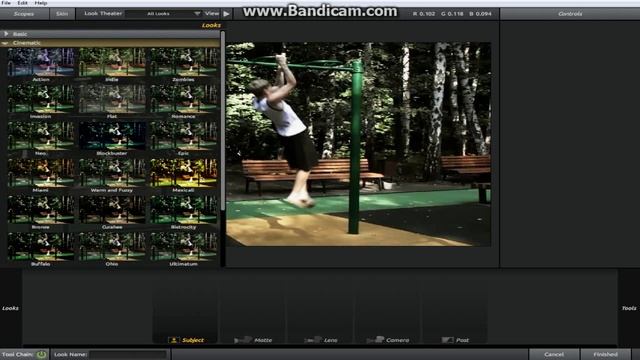Click the Post tool chain icon
This screenshot has width=640, height=360.
[448, 340]
